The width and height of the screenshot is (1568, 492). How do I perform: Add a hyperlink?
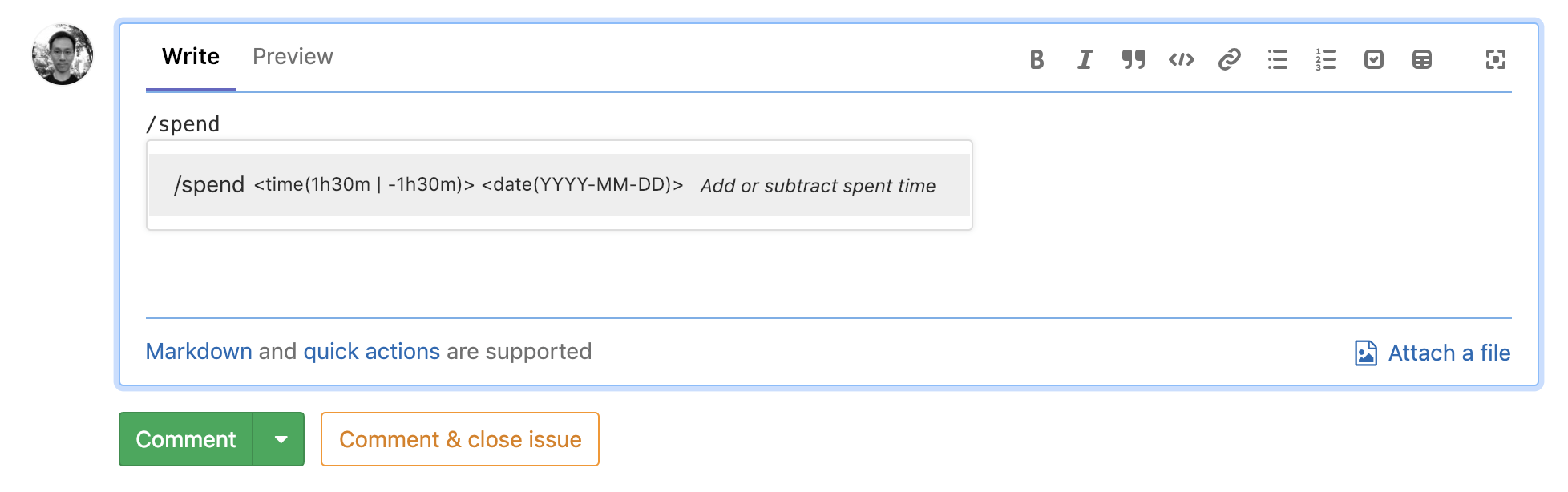[x=1229, y=59]
